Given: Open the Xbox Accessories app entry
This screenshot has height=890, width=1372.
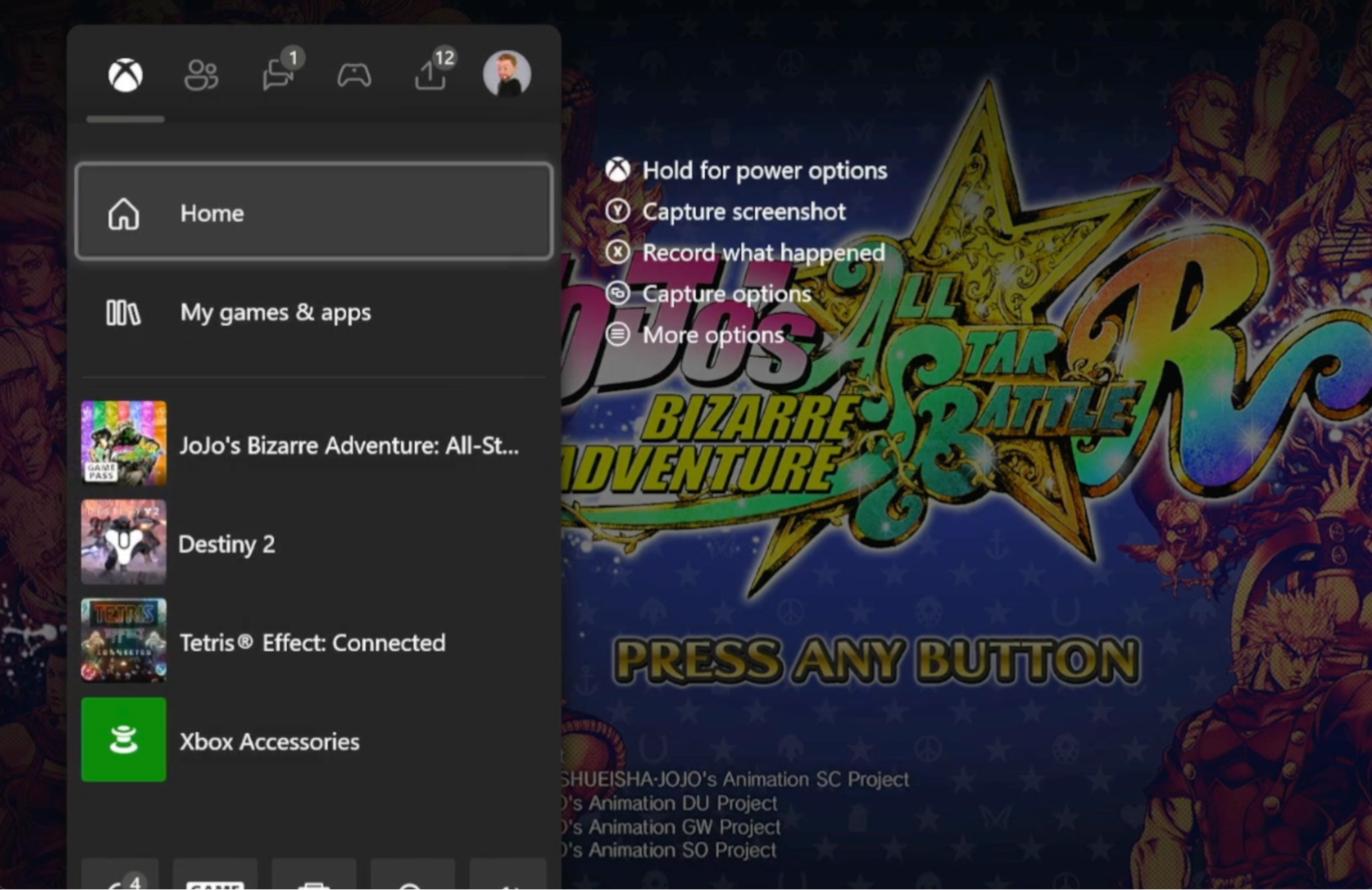Looking at the screenshot, I should (270, 742).
